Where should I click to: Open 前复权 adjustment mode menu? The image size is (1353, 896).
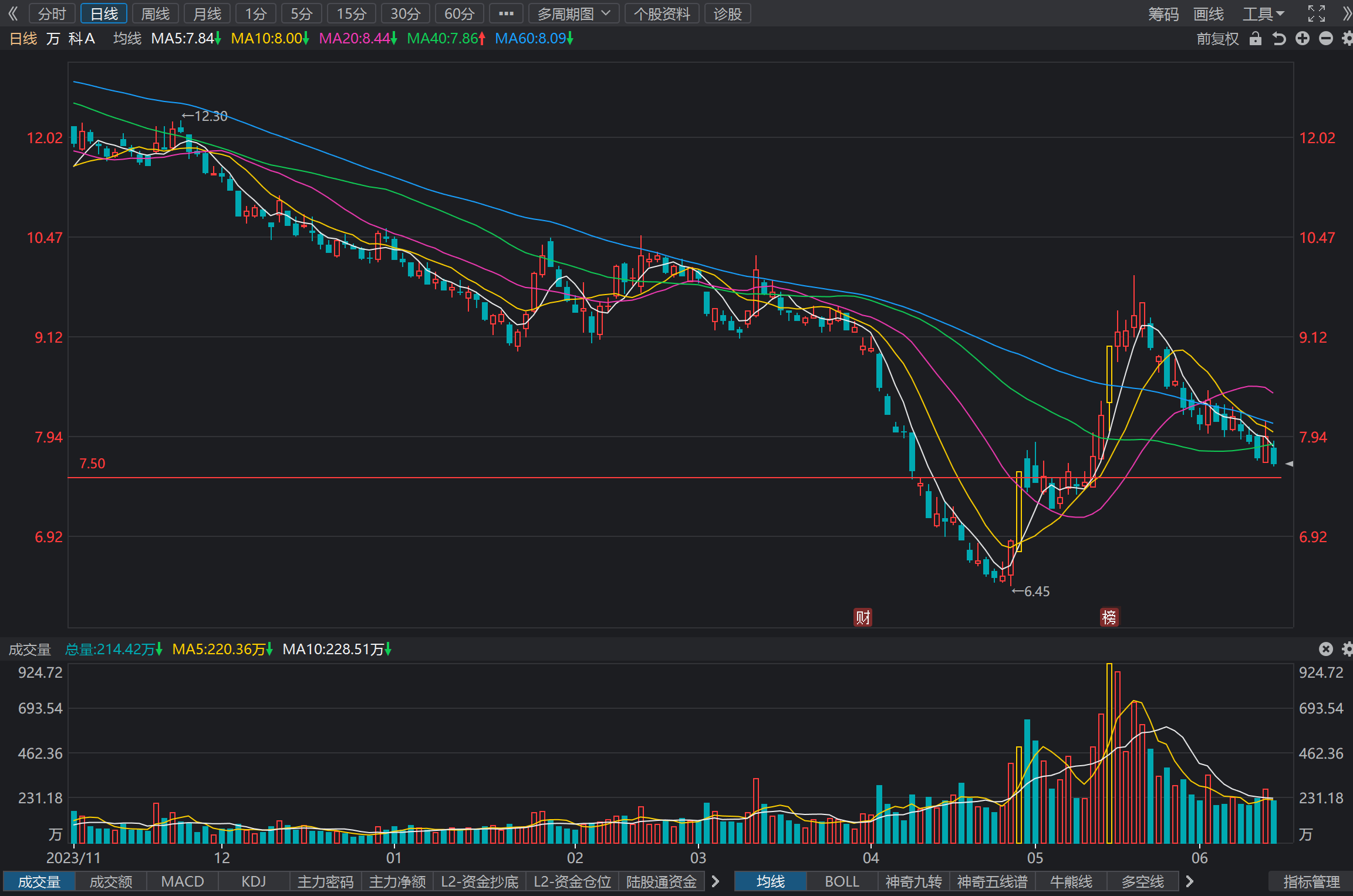(x=1218, y=39)
